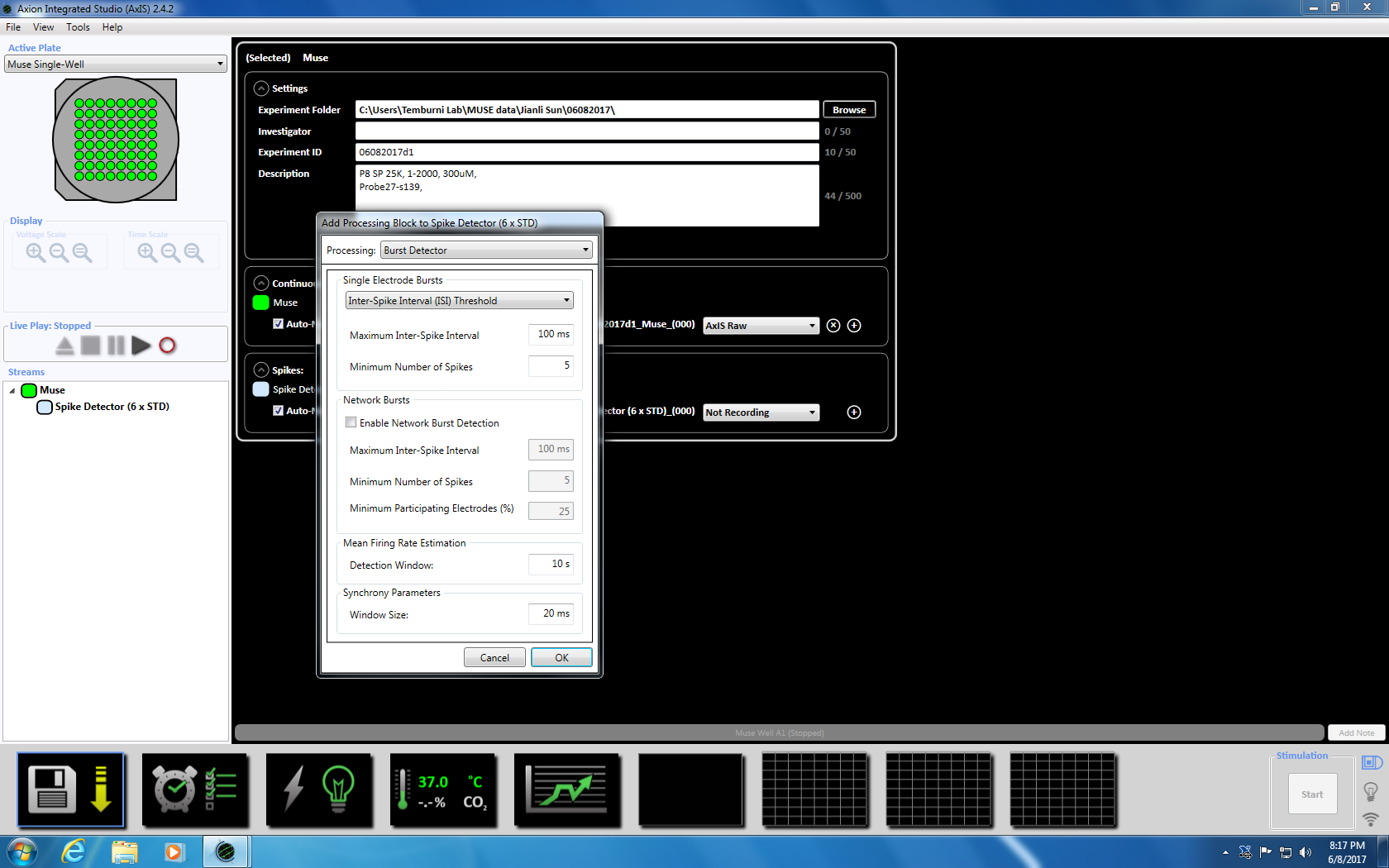Open the stimulation lightning bolt panel

[319, 789]
